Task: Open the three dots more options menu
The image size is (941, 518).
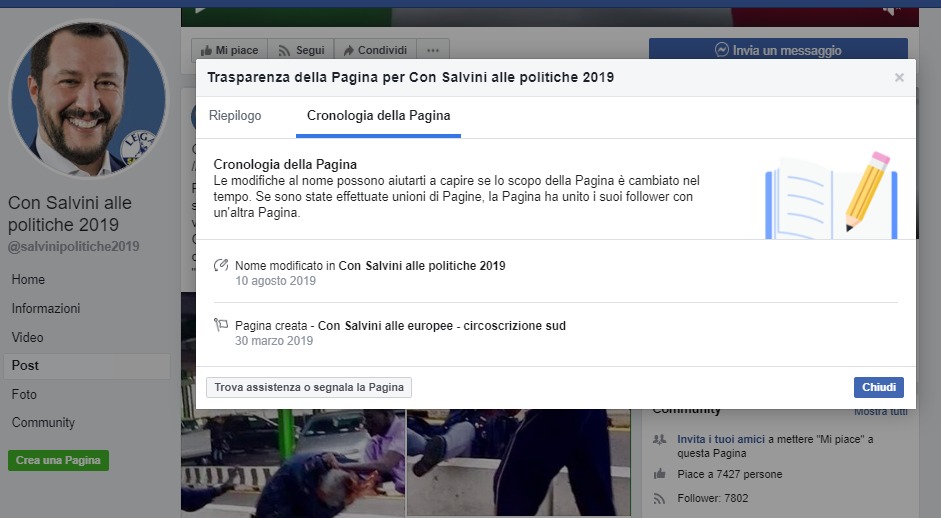Action: (x=433, y=50)
